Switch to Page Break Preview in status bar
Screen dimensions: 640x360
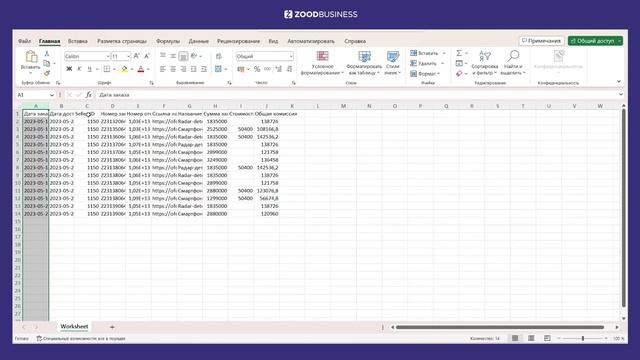pyautogui.click(x=547, y=338)
